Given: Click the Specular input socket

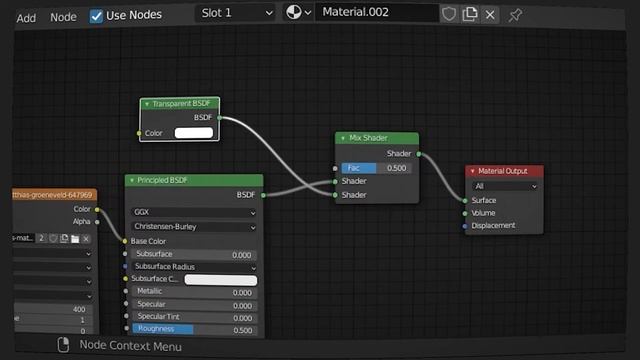Looking at the screenshot, I should click(126, 304).
